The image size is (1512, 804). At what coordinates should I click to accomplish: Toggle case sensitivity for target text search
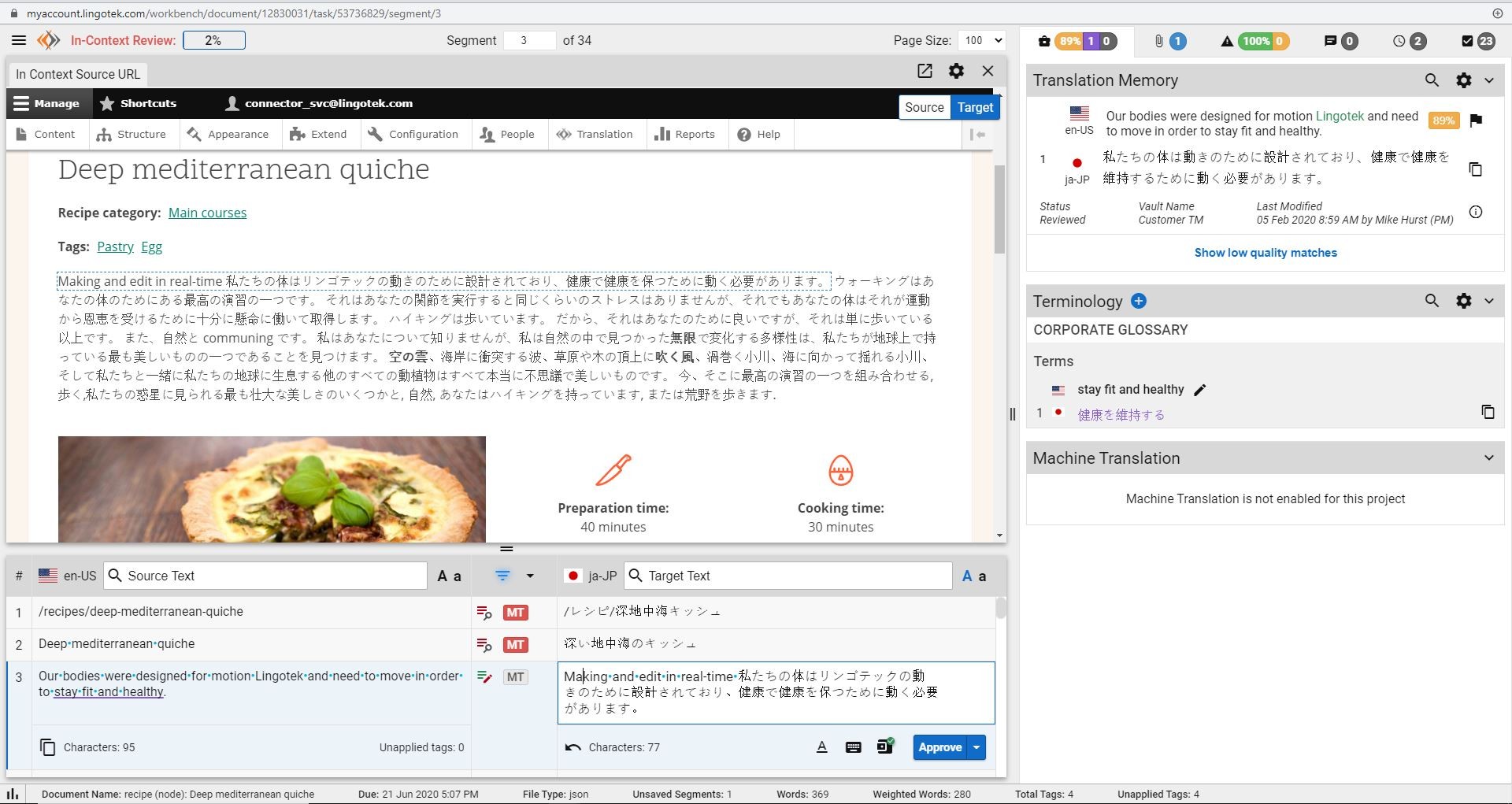click(x=974, y=576)
